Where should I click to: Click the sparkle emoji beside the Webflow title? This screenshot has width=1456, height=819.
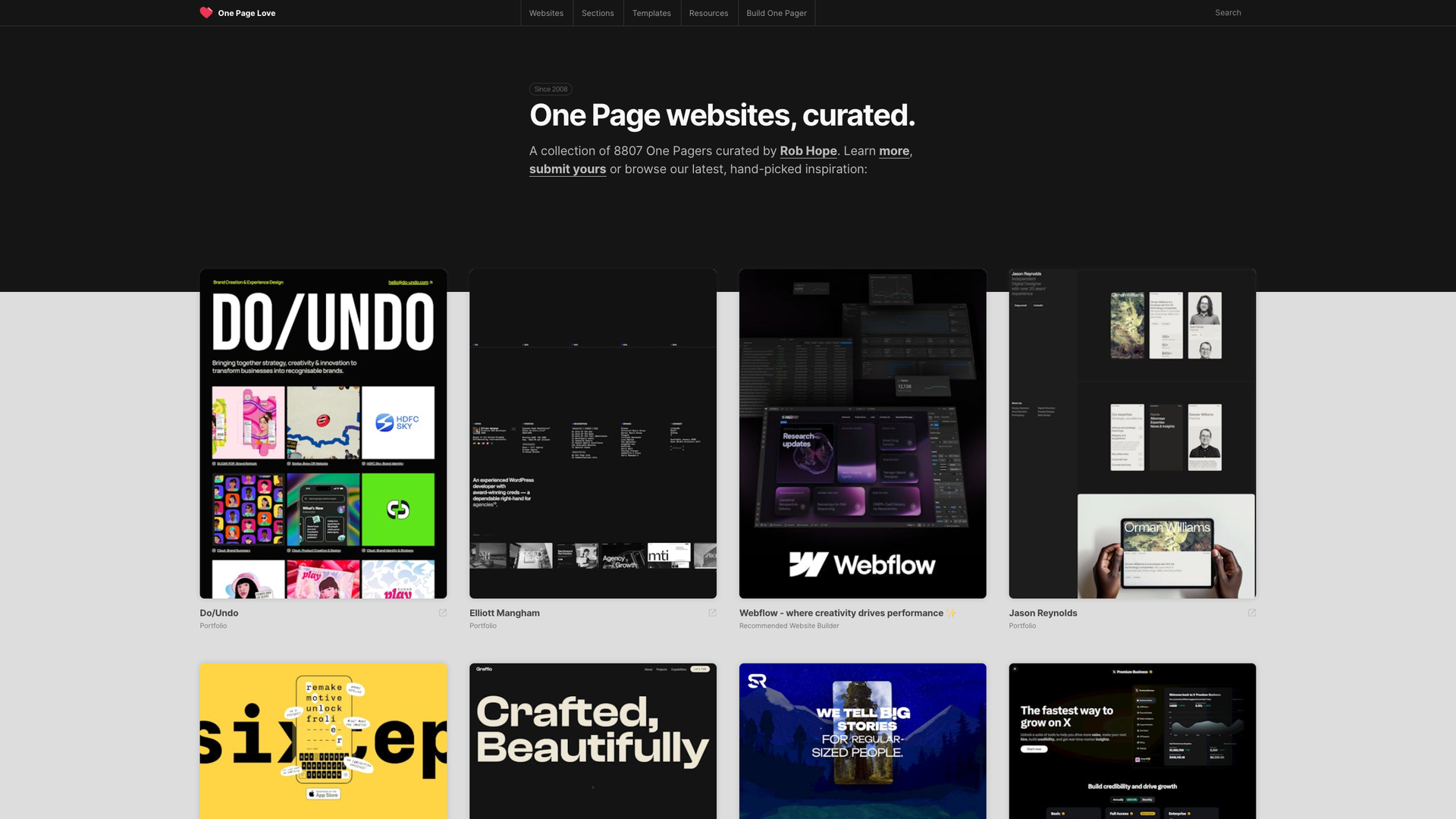click(x=950, y=613)
